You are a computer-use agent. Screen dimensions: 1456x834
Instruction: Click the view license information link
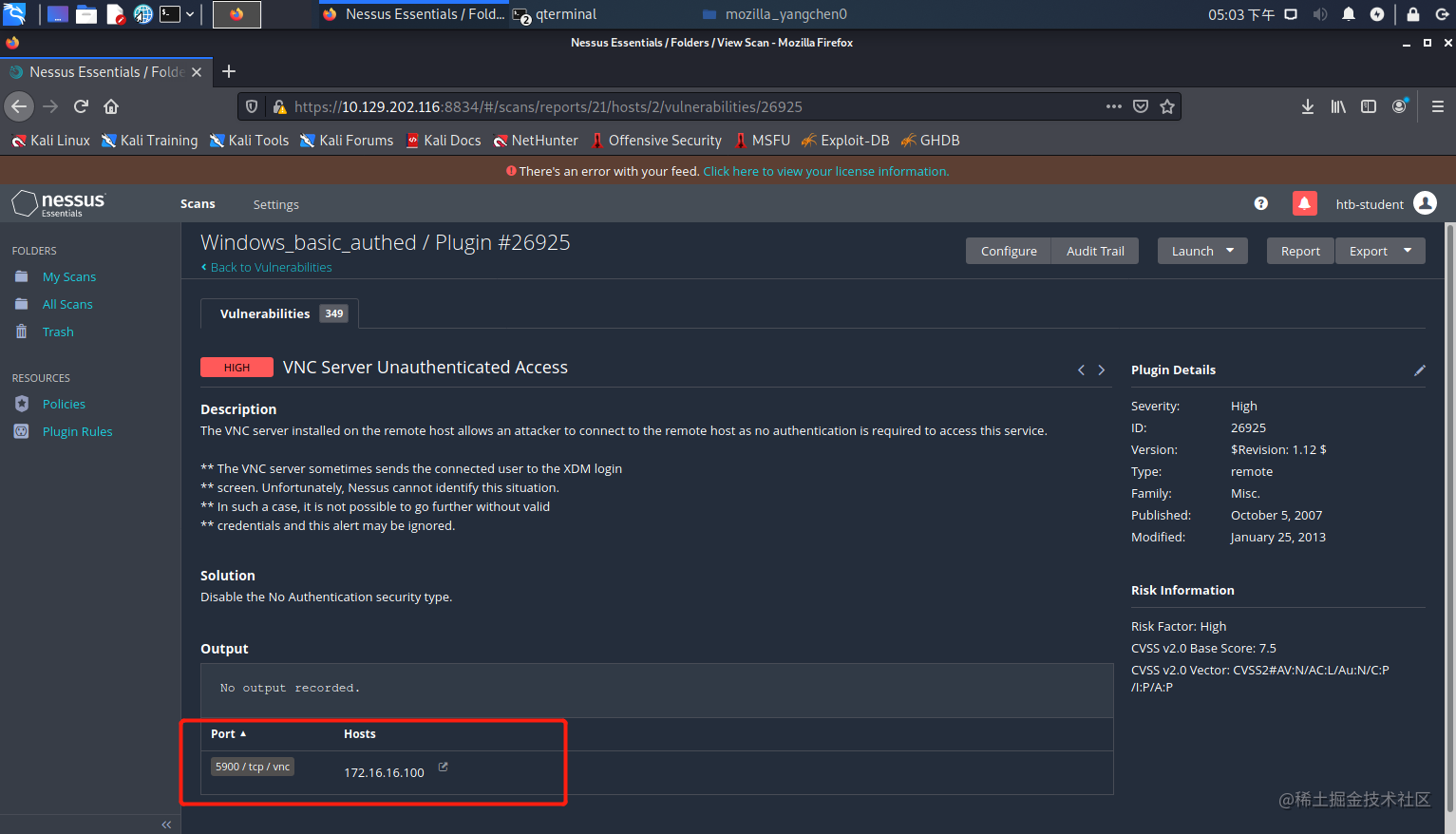(x=826, y=171)
